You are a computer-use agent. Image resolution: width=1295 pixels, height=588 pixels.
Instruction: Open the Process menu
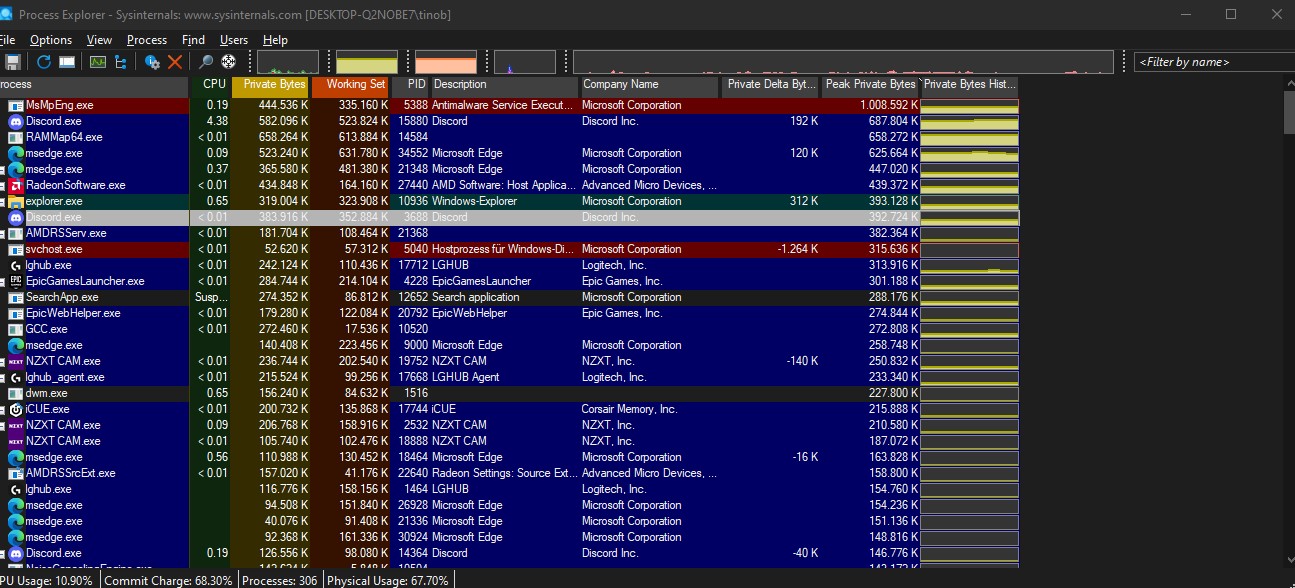pos(147,40)
